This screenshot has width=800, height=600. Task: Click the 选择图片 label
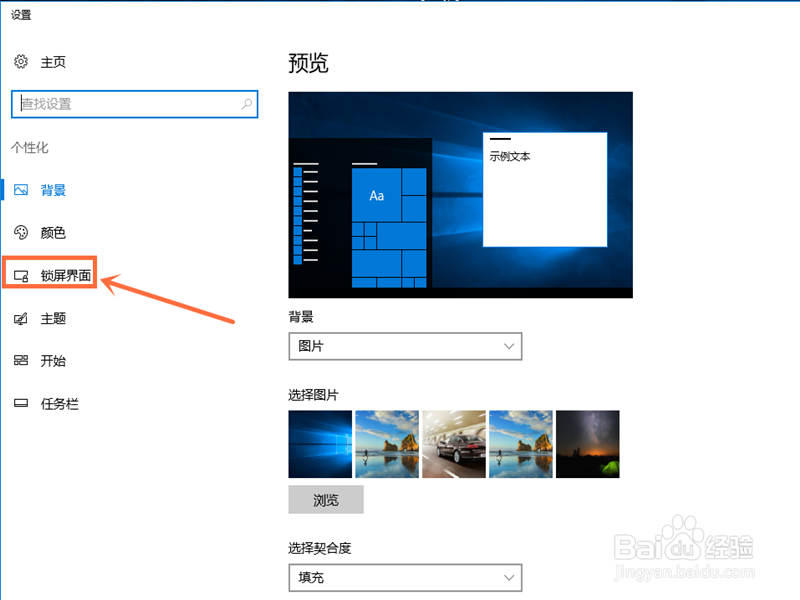point(313,395)
